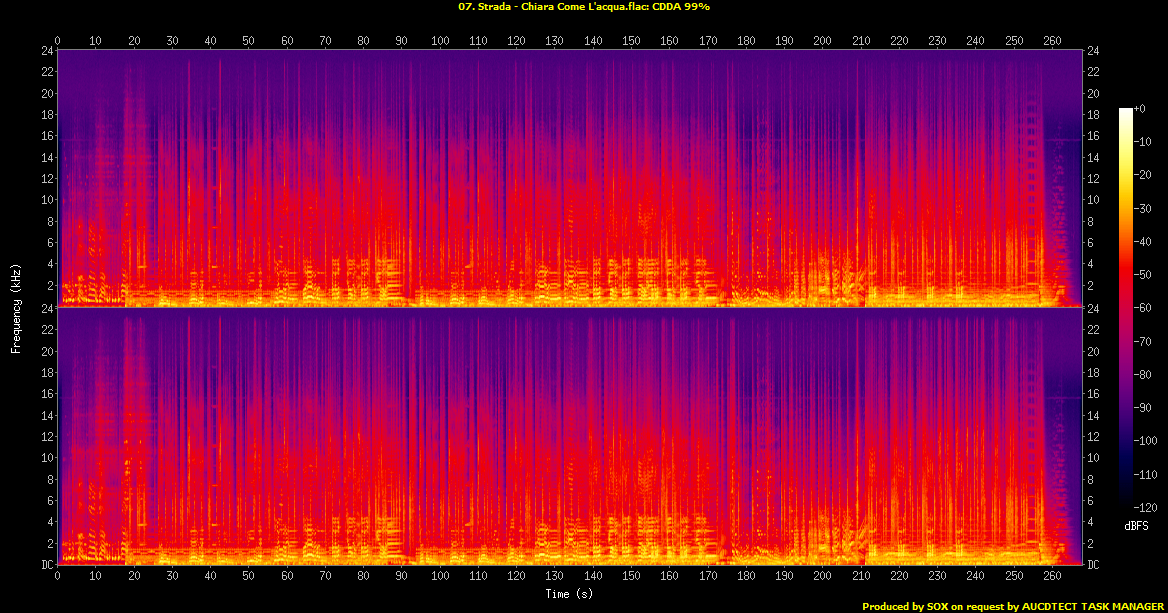The width and height of the screenshot is (1168, 613).
Task: Select the -70 value on the dBFS scale
Action: (x=1143, y=341)
